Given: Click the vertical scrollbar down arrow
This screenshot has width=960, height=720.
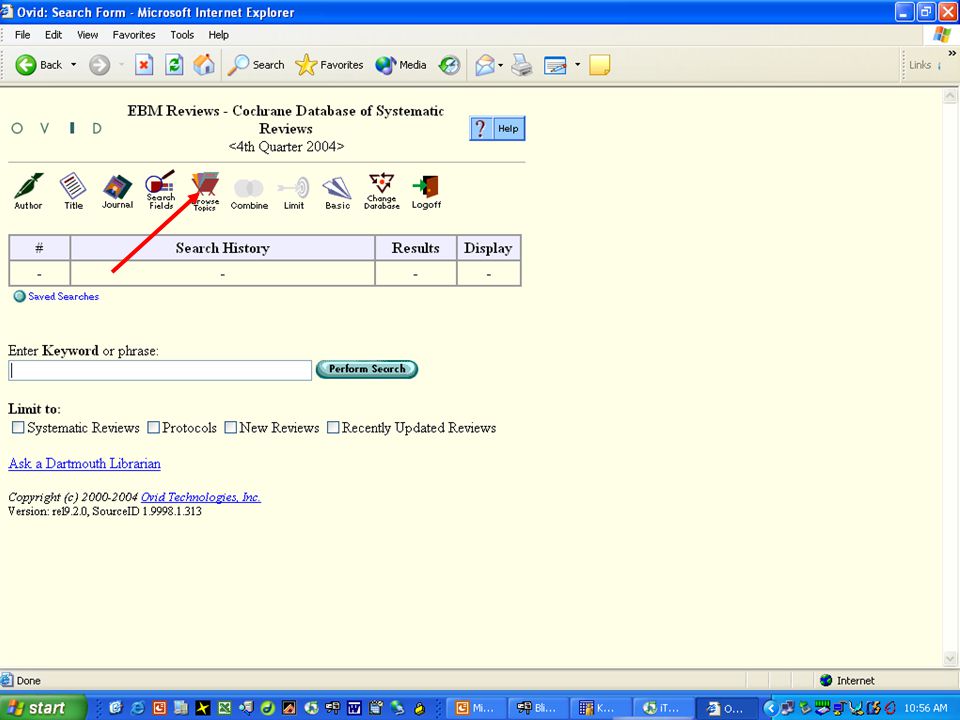Looking at the screenshot, I should point(950,659).
